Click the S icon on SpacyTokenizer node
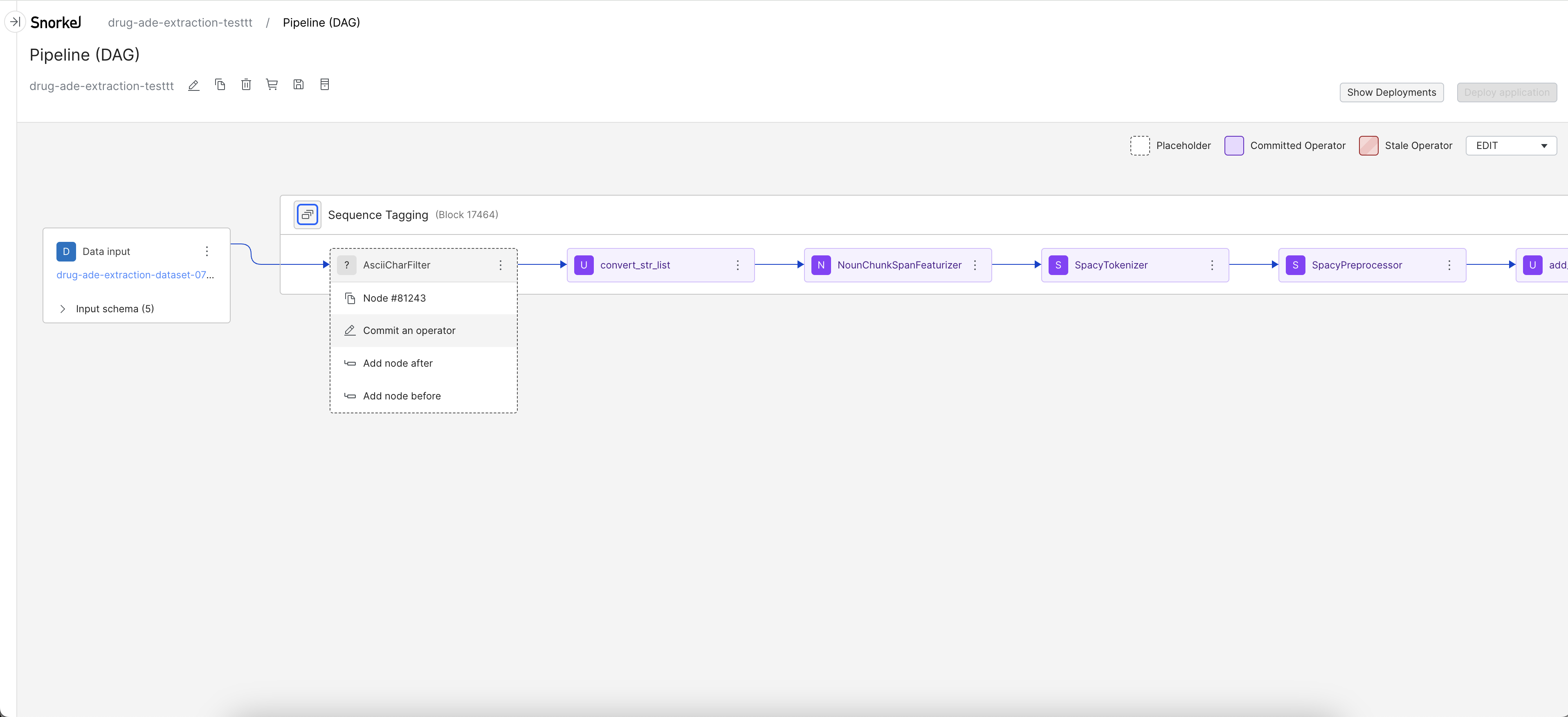Screen dimensions: 1568x717 pos(1058,265)
